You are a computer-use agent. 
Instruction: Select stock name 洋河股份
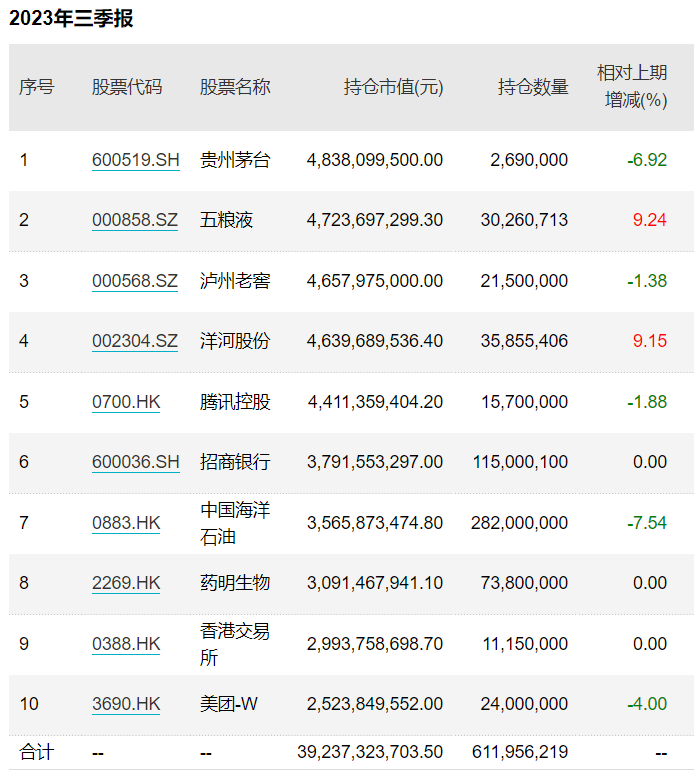[235, 341]
